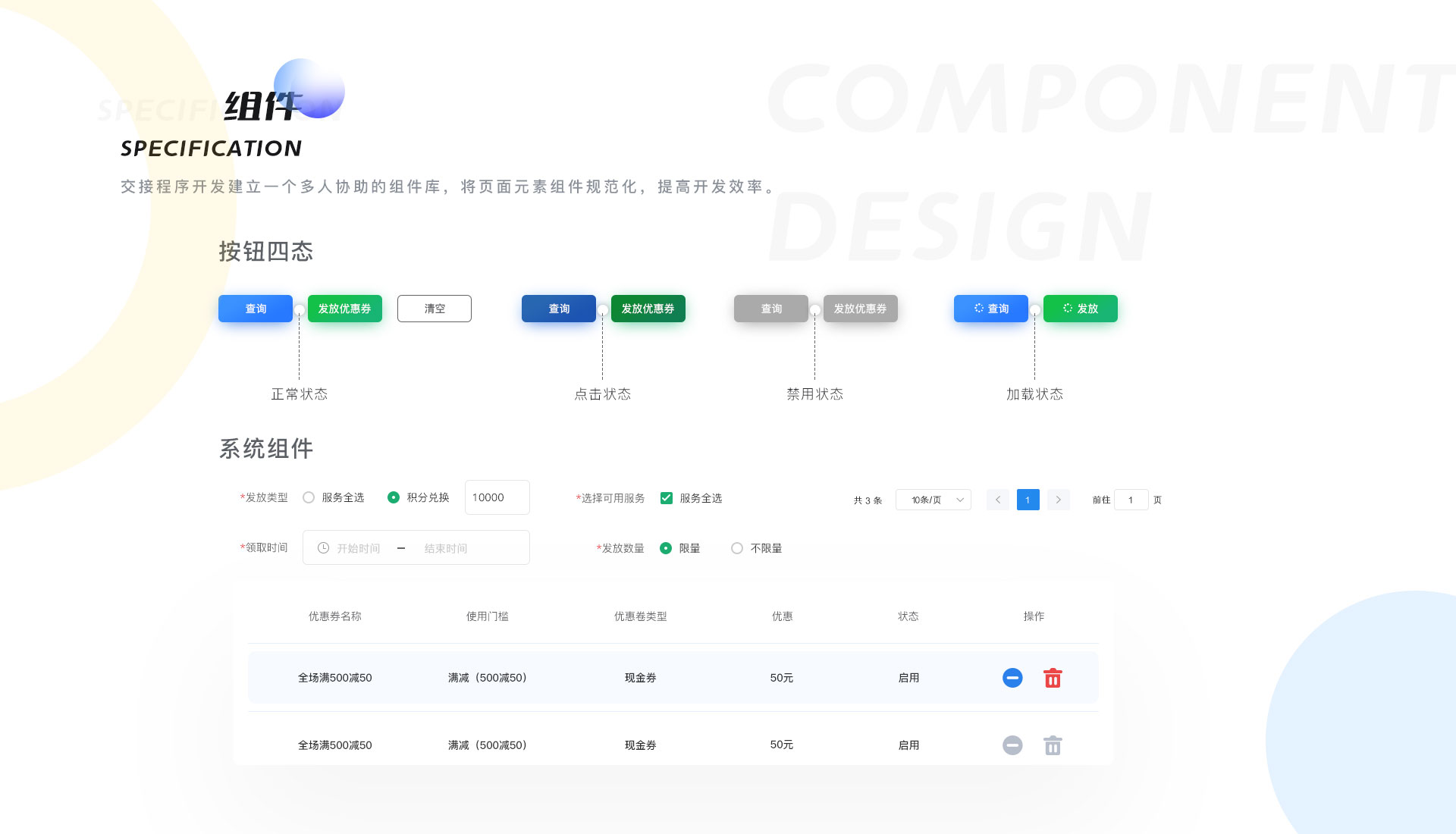Click the clock icon in the time range field
This screenshot has height=834, width=1456.
pos(323,547)
